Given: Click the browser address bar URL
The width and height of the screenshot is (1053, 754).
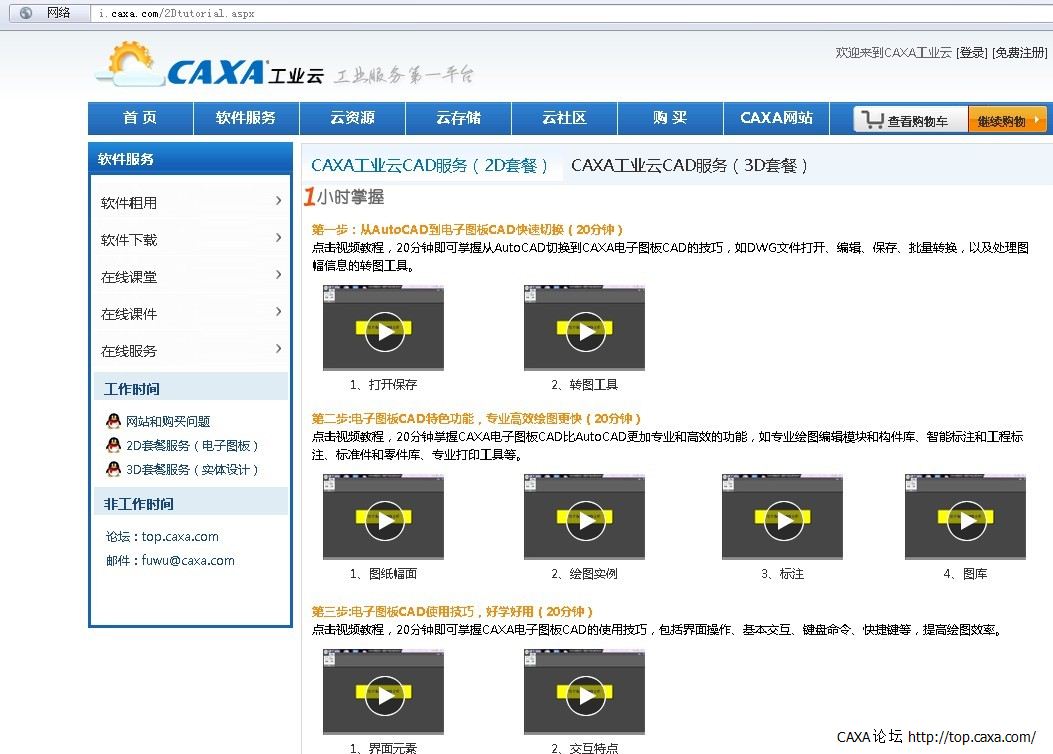Looking at the screenshot, I should pyautogui.click(x=176, y=13).
